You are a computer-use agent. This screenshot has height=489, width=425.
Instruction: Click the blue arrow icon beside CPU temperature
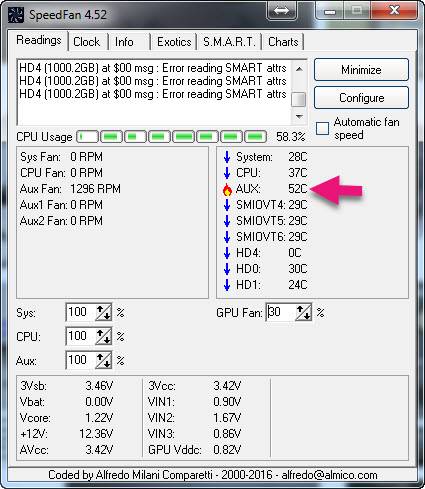pos(227,173)
